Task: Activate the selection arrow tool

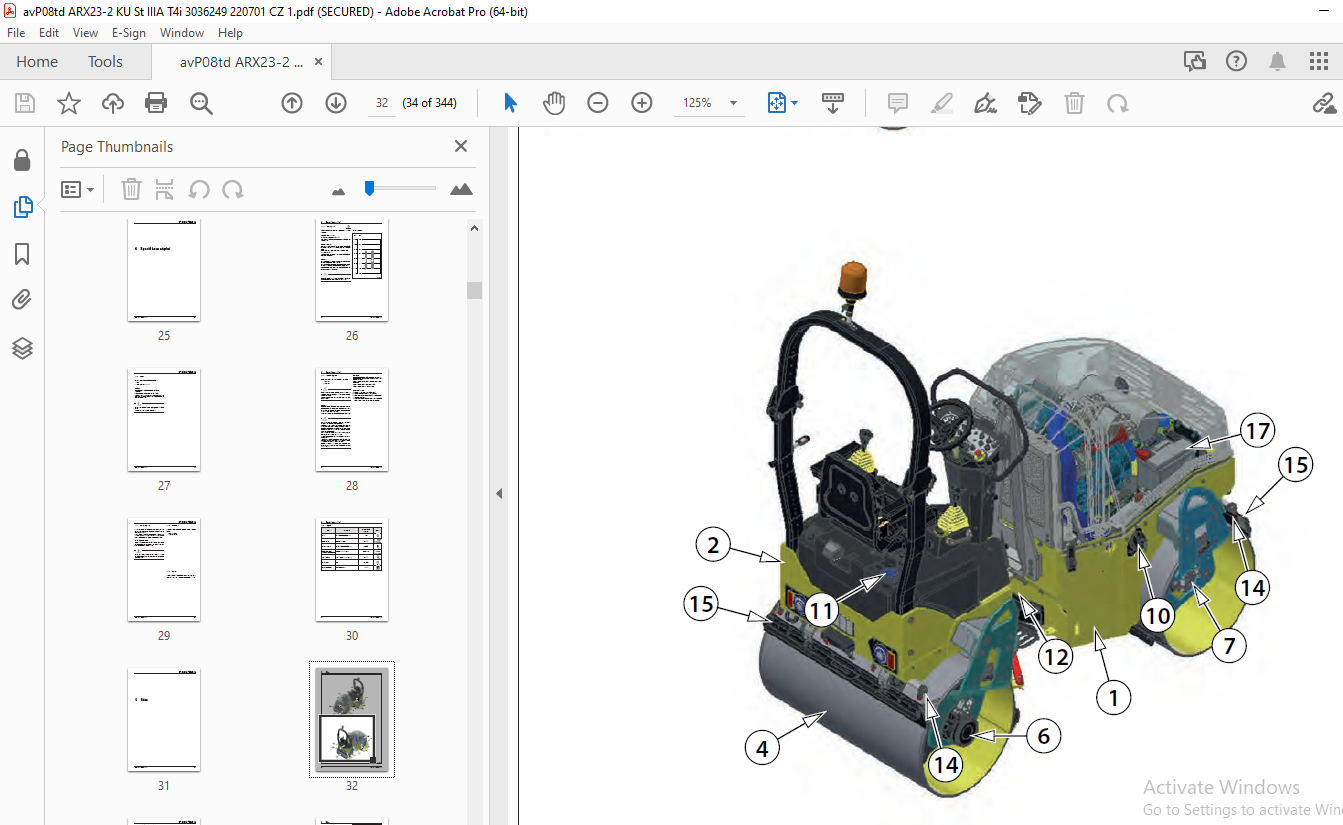Action: tap(510, 103)
